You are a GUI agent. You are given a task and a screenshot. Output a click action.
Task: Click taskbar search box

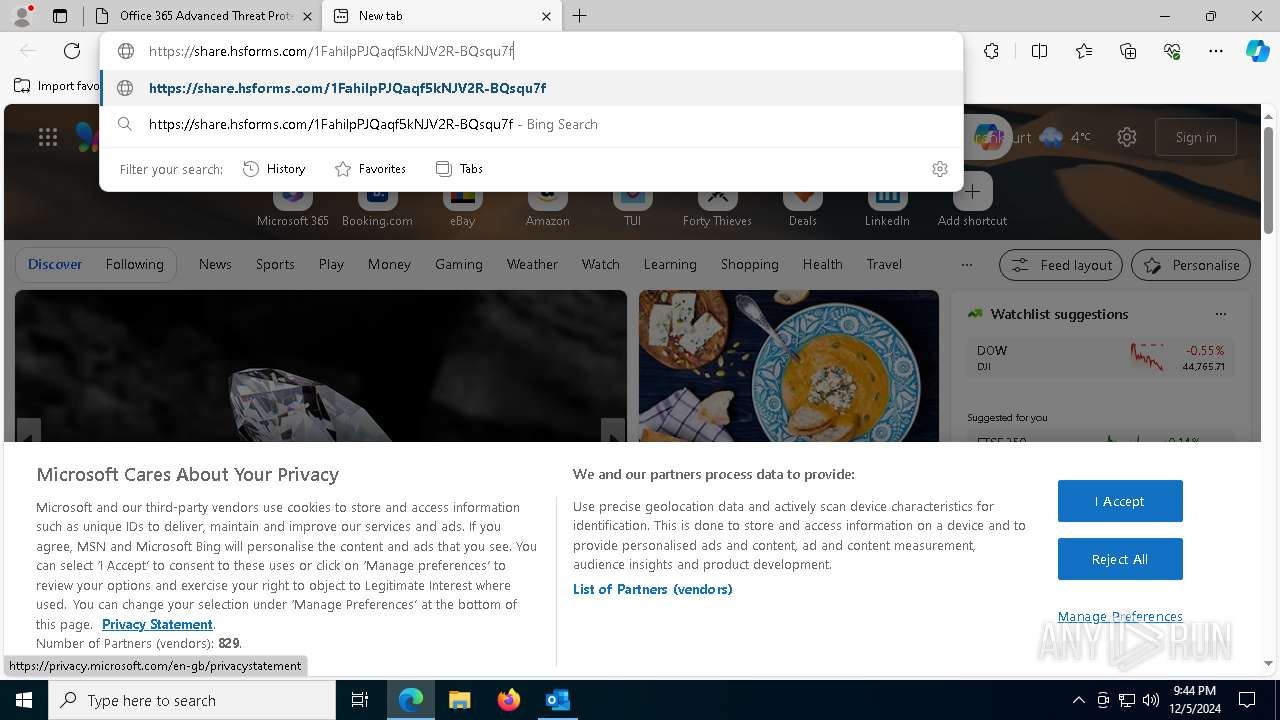192,700
